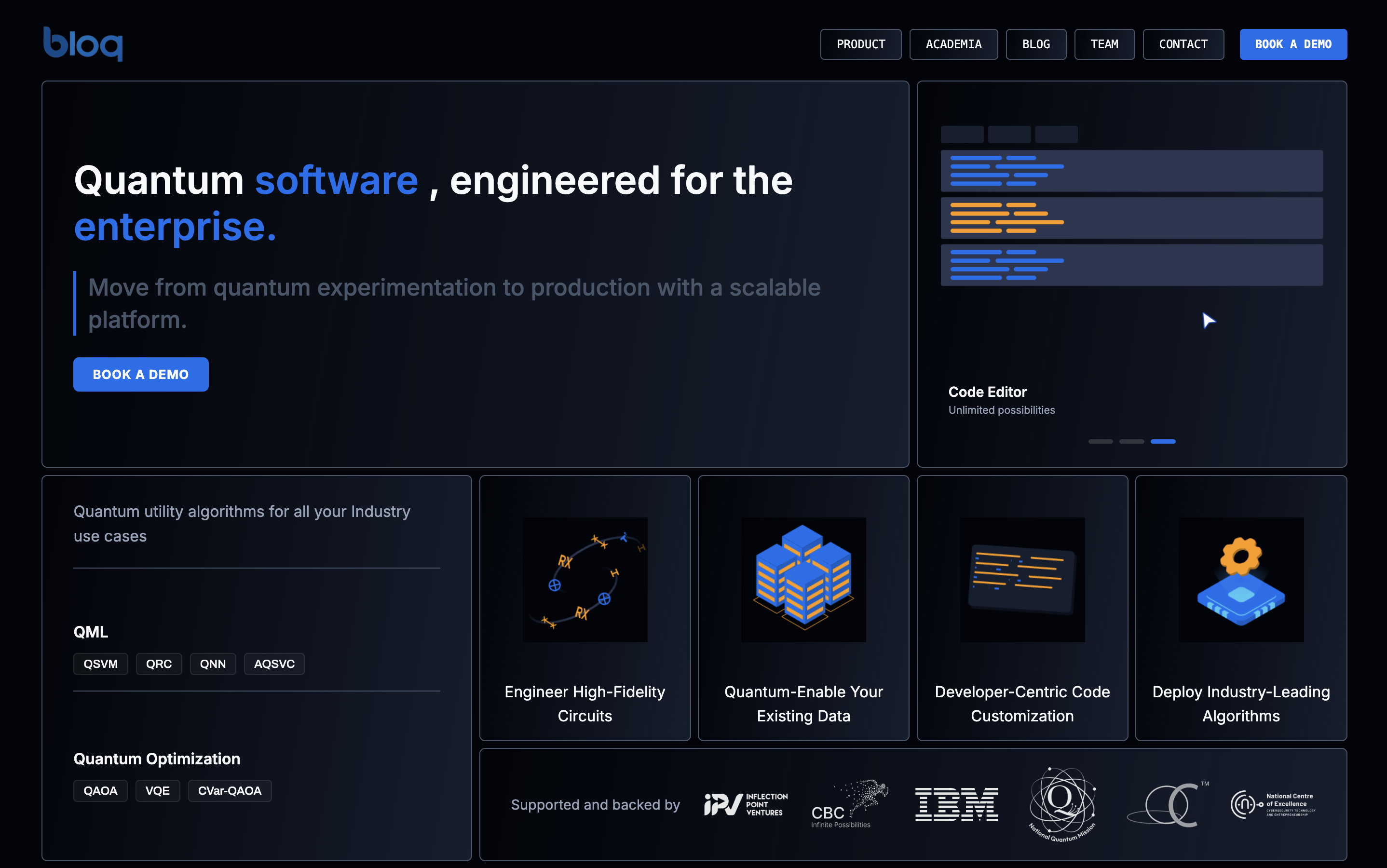Click the top blue code block

click(1131, 171)
